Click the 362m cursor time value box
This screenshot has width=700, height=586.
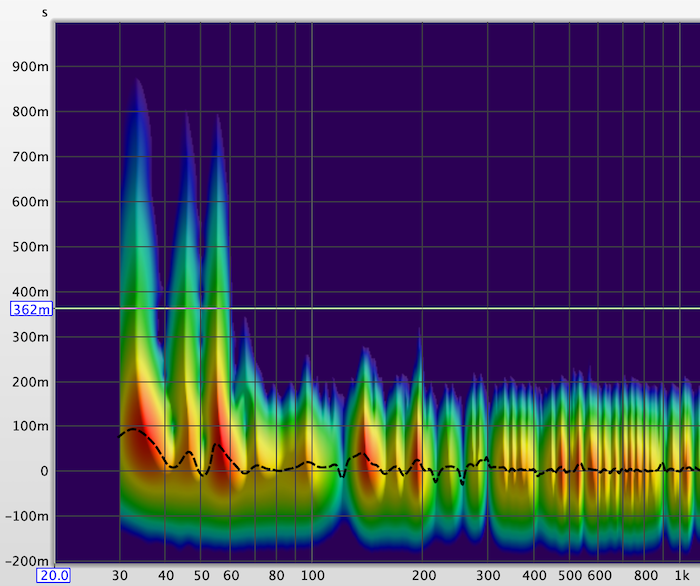click(x=31, y=309)
